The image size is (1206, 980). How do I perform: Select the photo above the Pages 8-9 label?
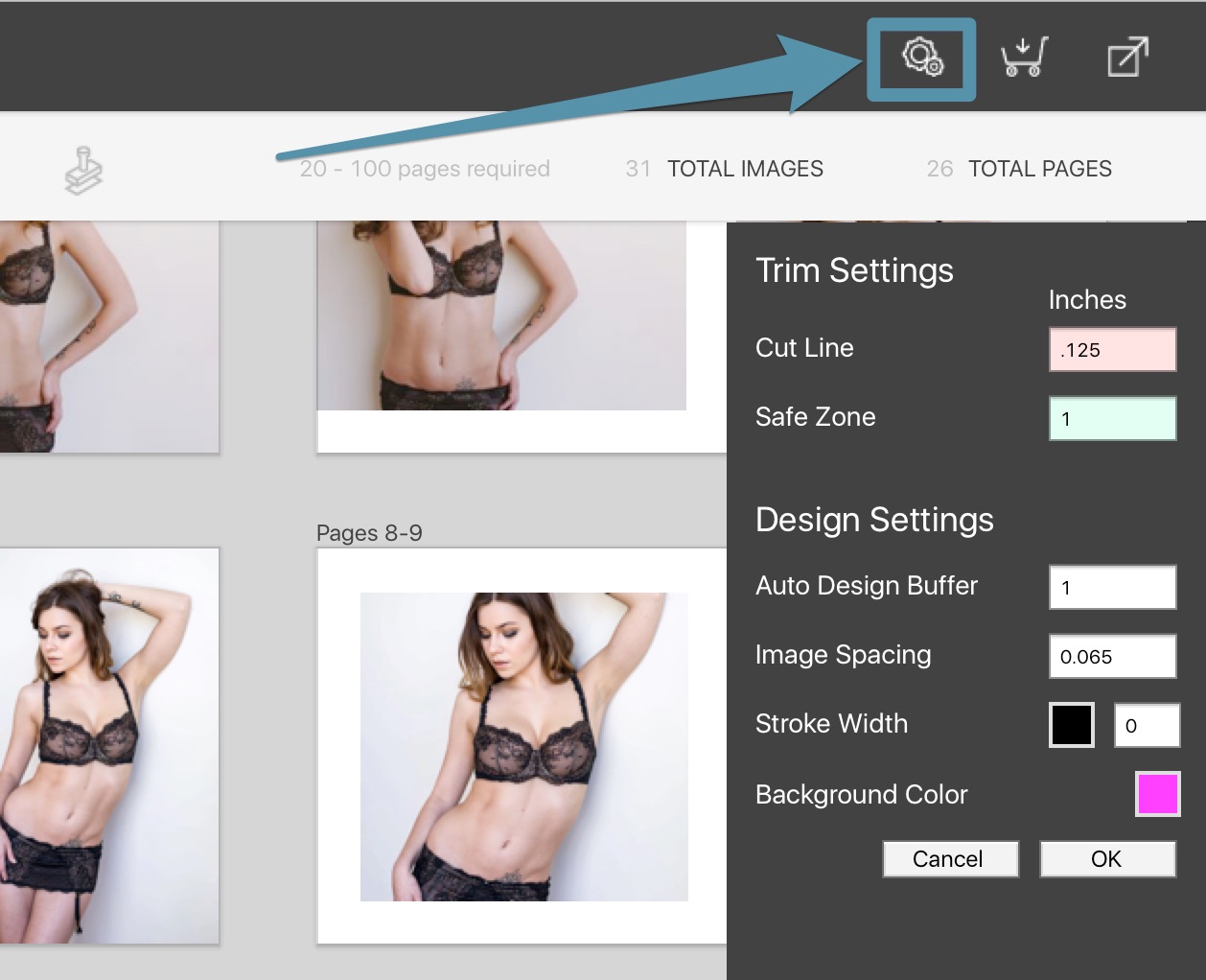click(x=501, y=315)
